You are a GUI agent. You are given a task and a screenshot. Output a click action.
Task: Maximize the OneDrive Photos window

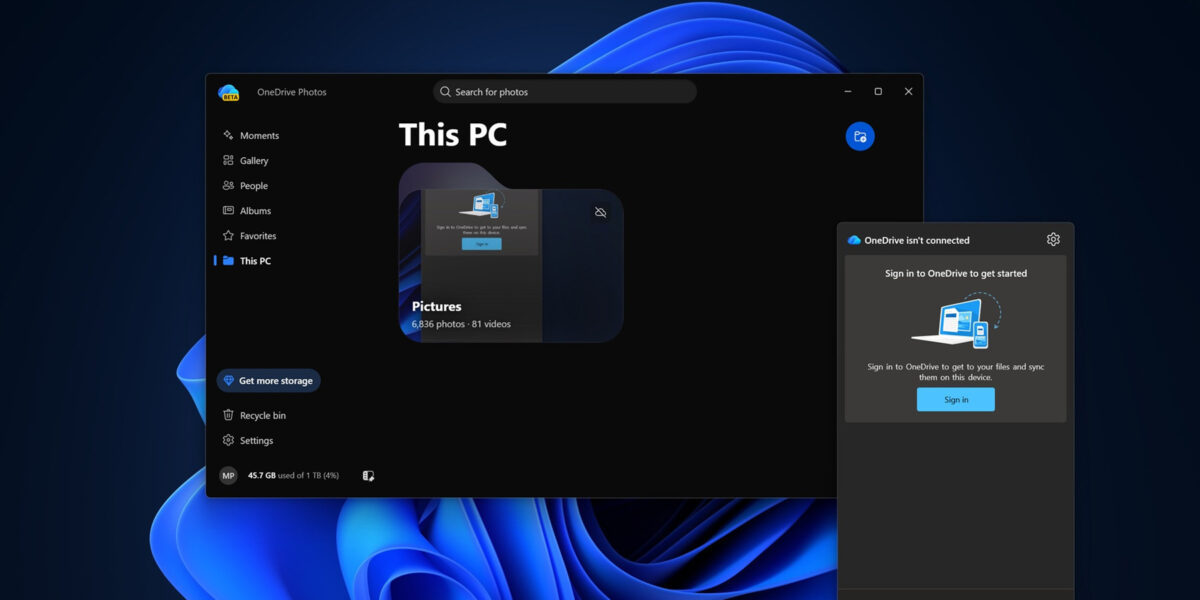coord(878,92)
